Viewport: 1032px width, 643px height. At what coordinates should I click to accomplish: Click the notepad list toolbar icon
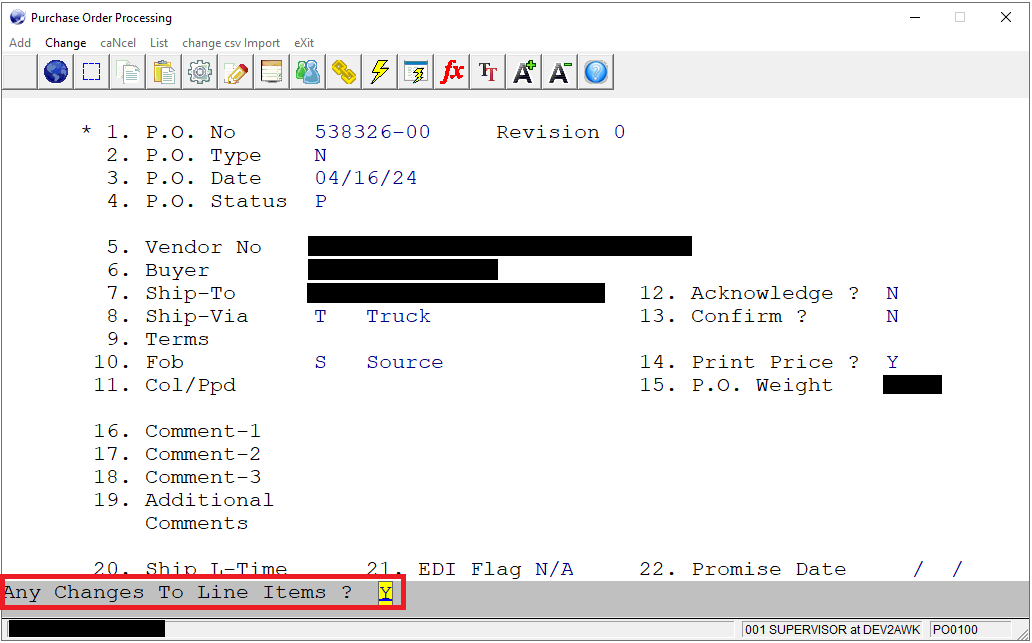point(271,72)
